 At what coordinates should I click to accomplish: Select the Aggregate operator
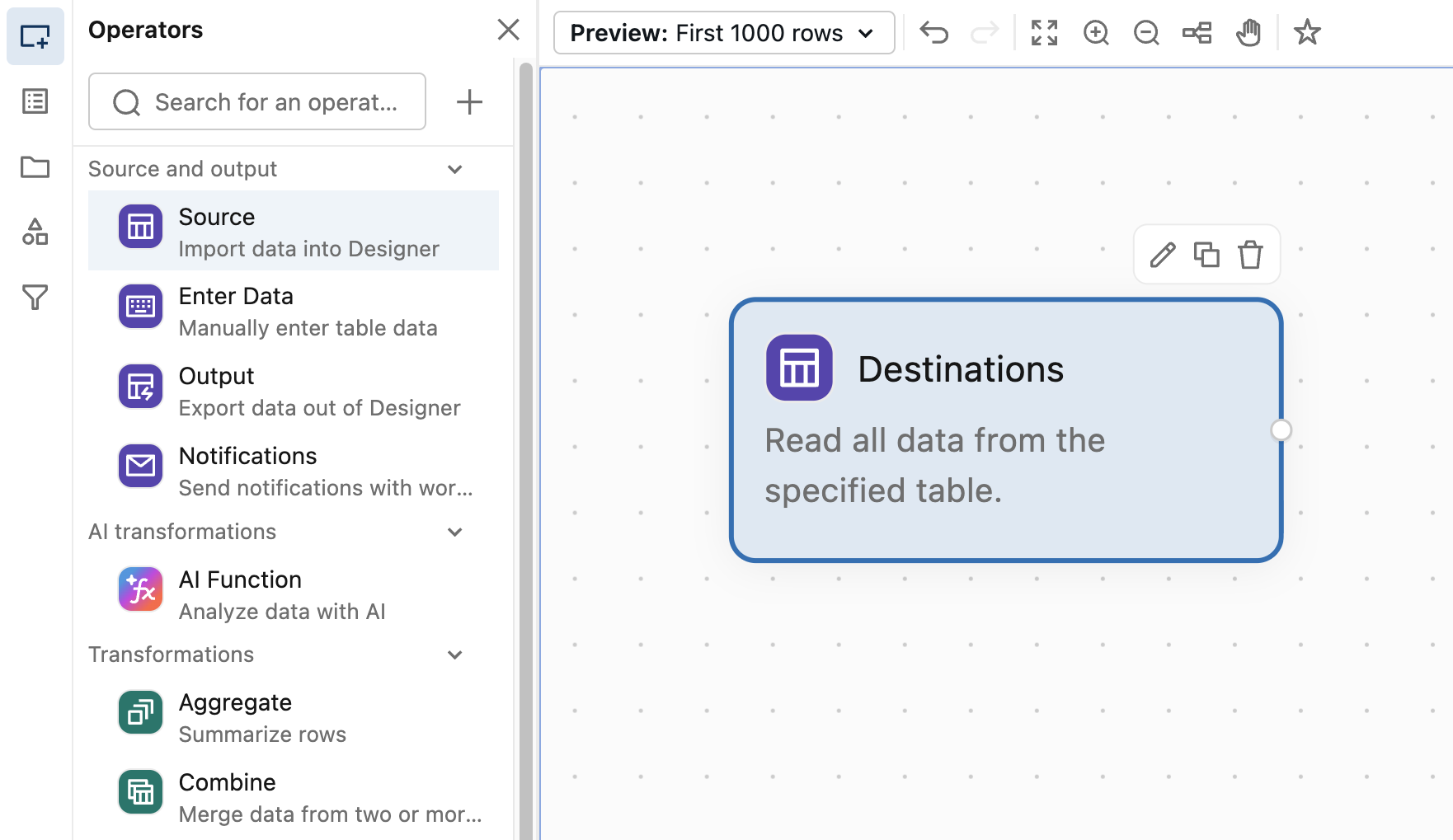click(x=294, y=717)
